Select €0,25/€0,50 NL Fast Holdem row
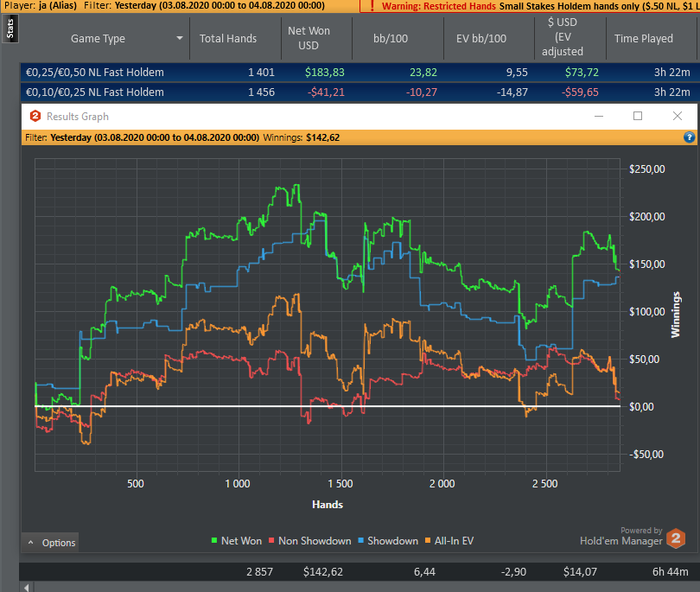 (358, 72)
